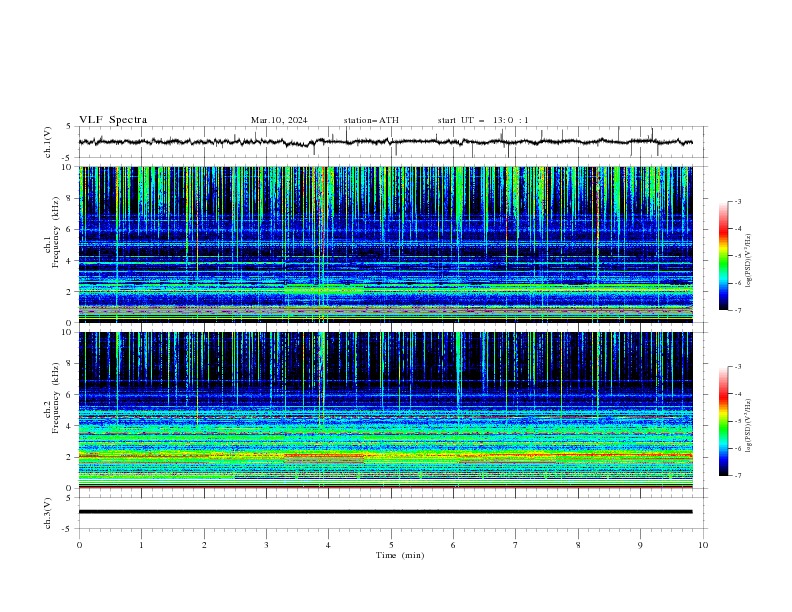Click the 'Time (min)' axis label
Viewport: 792px width, 612px height.
click(x=400, y=555)
